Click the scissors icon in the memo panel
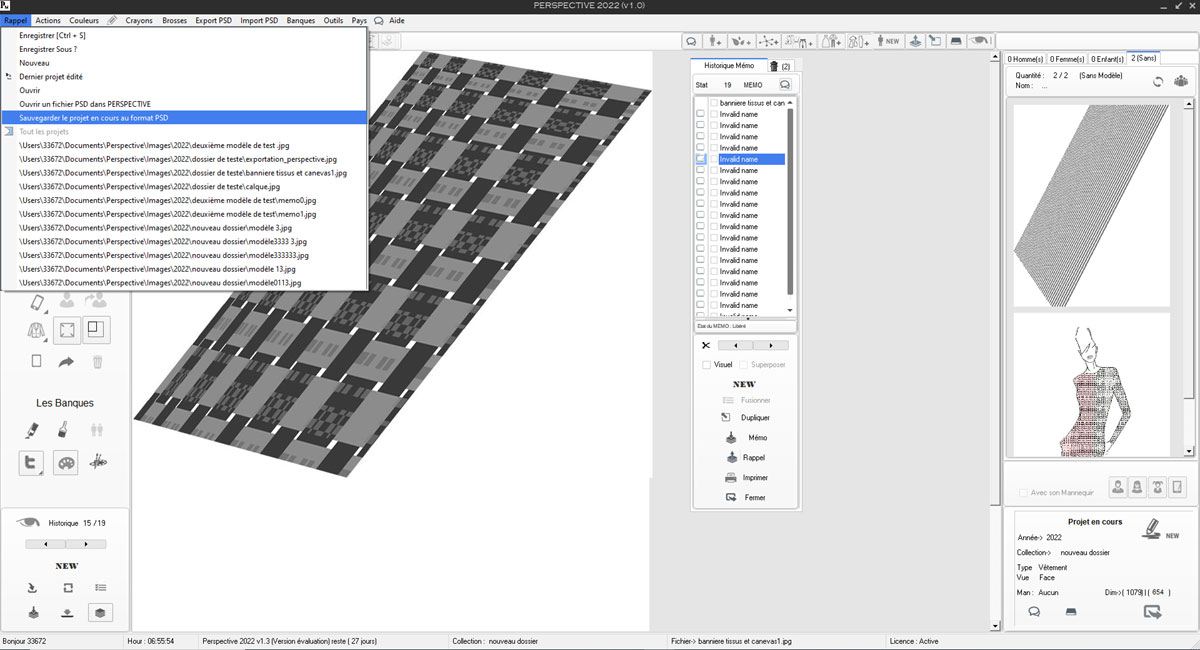Viewport: 1200px width, 650px height. coord(705,345)
